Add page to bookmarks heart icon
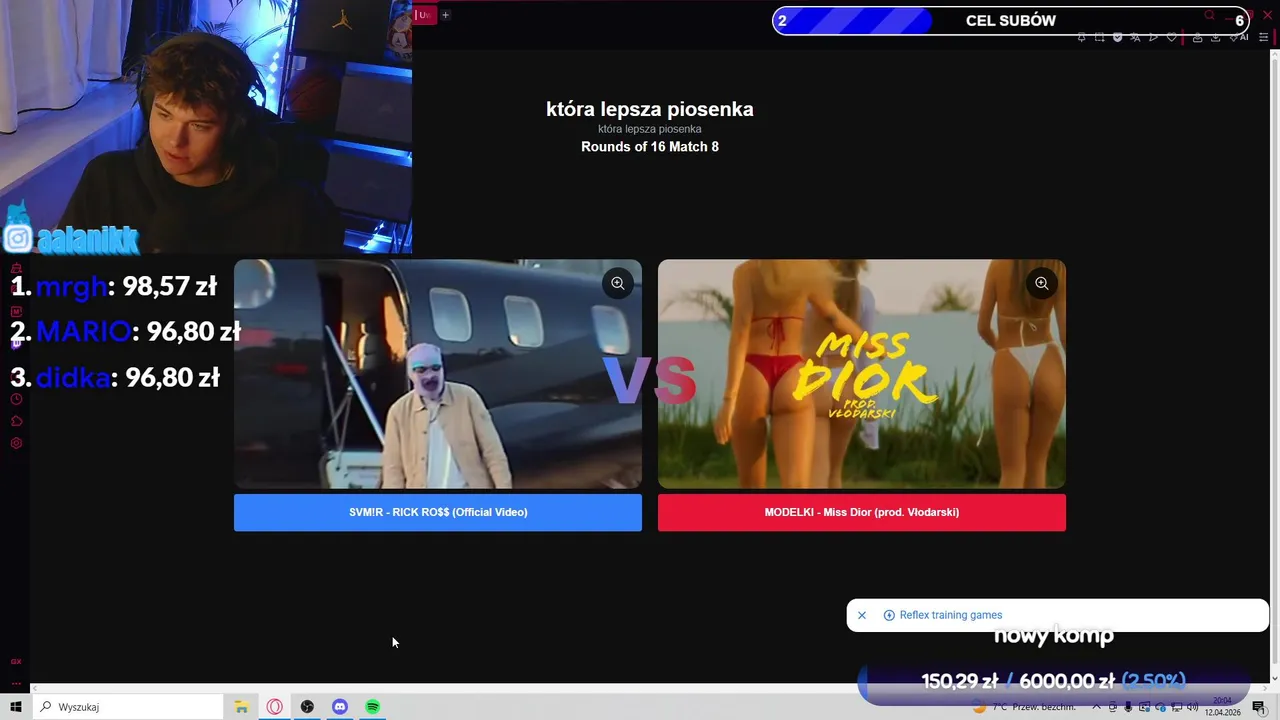This screenshot has height=720, width=1280. tap(1171, 37)
